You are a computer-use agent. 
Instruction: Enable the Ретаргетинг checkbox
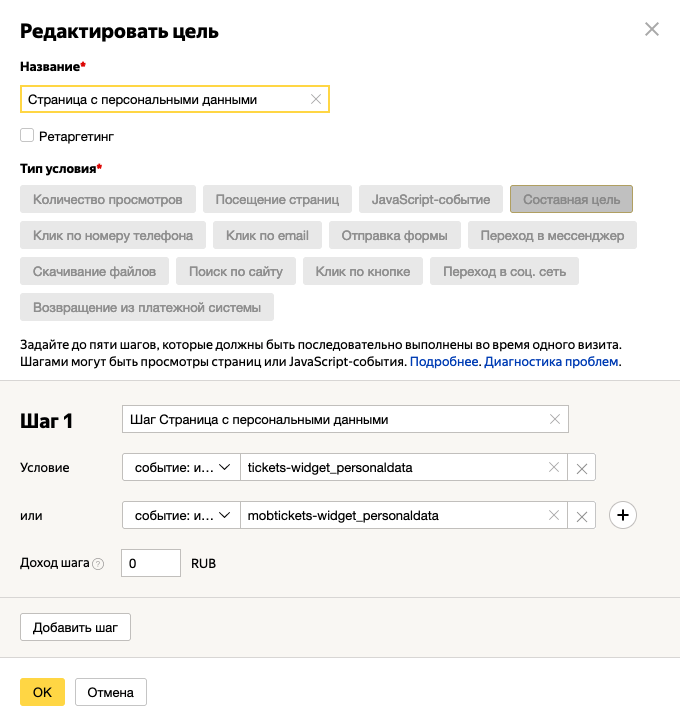27,135
